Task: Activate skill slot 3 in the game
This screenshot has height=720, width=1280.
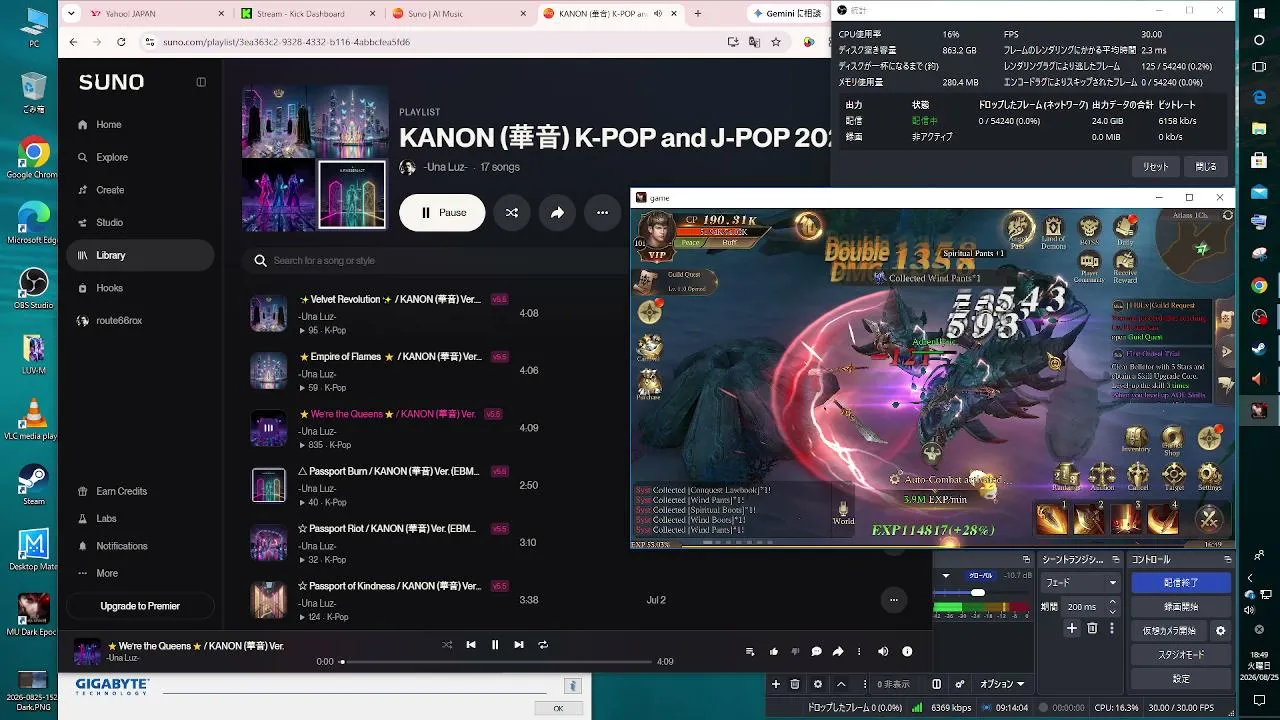Action: point(1125,518)
